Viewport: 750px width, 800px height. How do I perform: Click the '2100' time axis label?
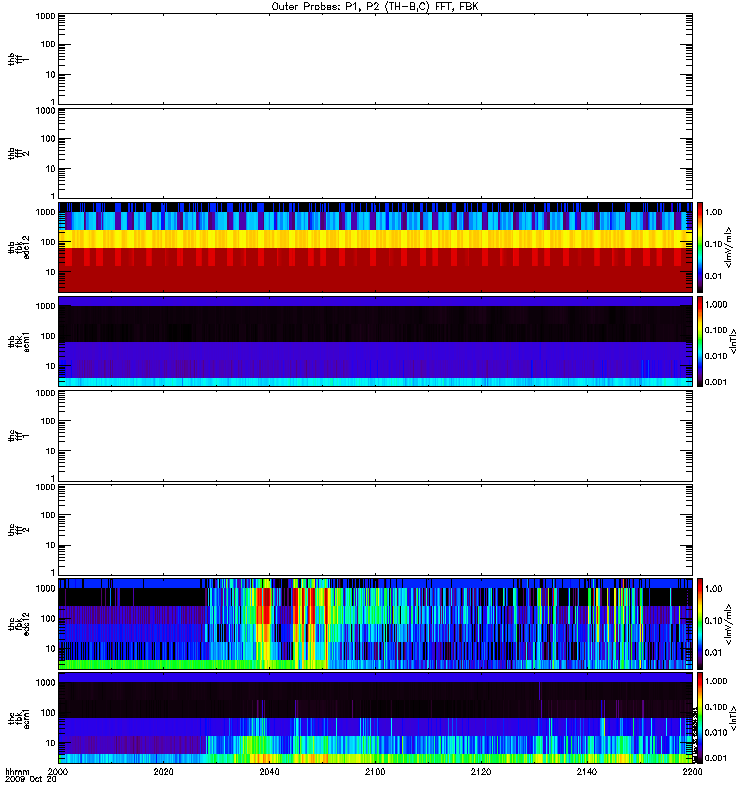pyautogui.click(x=375, y=771)
